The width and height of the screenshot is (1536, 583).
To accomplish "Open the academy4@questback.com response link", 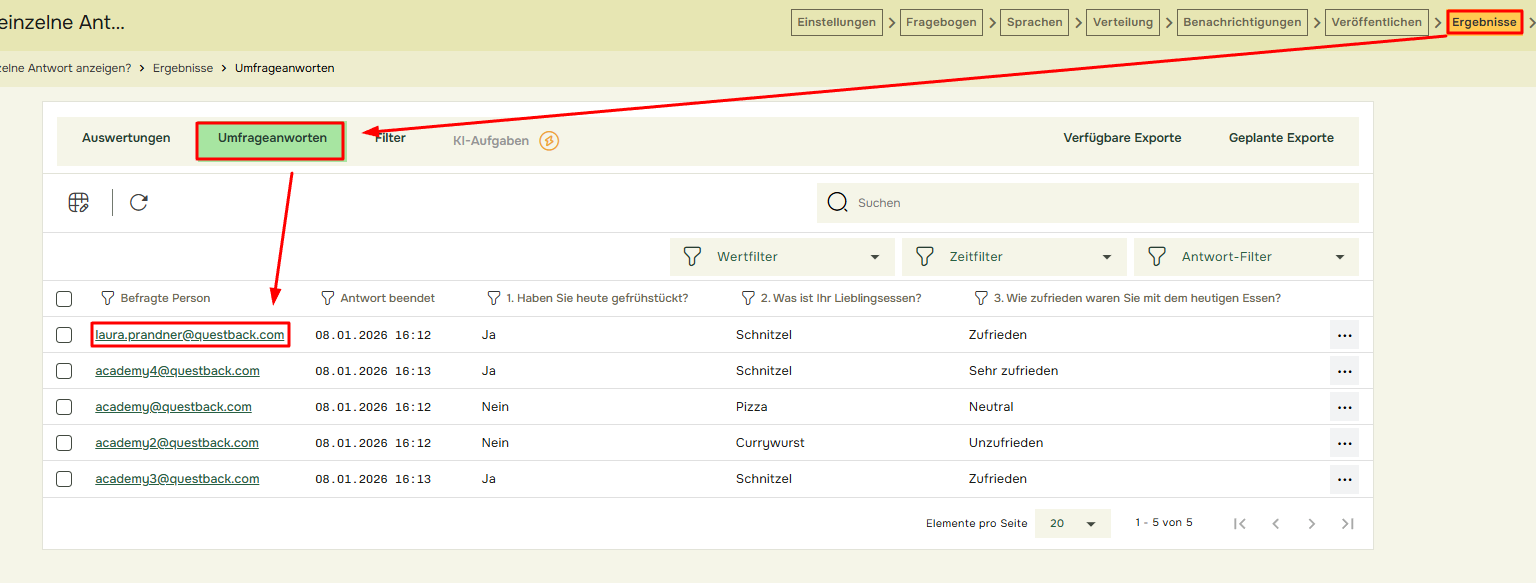I will 177,371.
